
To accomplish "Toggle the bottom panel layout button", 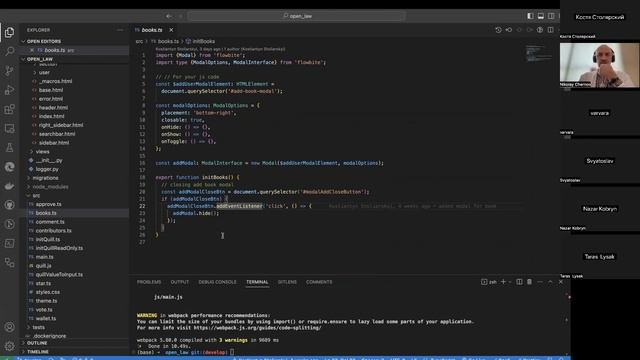I will click(541, 16).
